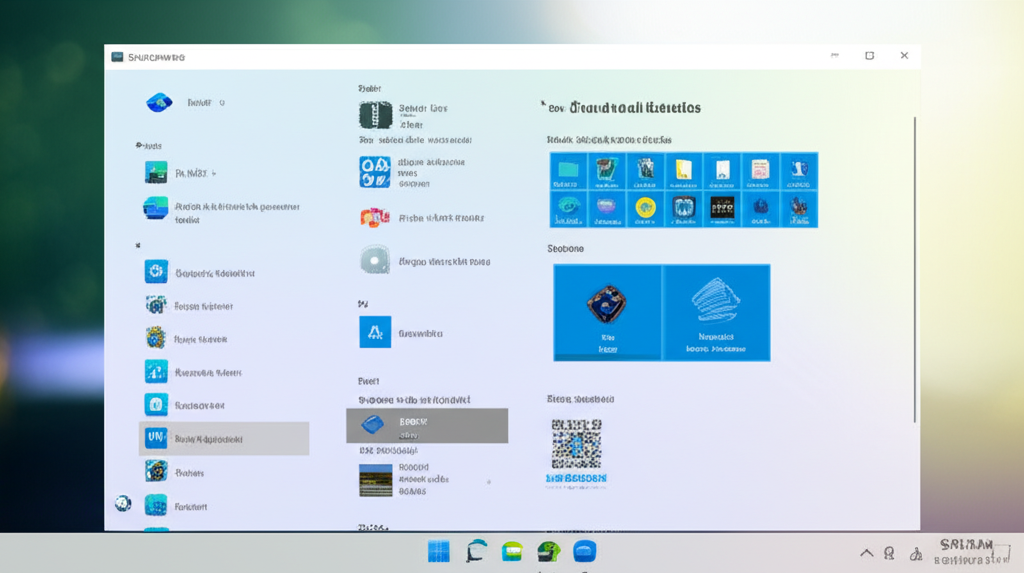This screenshot has width=1024, height=573.
Task: Click the yellow circle tile in the grid
Action: tap(645, 208)
